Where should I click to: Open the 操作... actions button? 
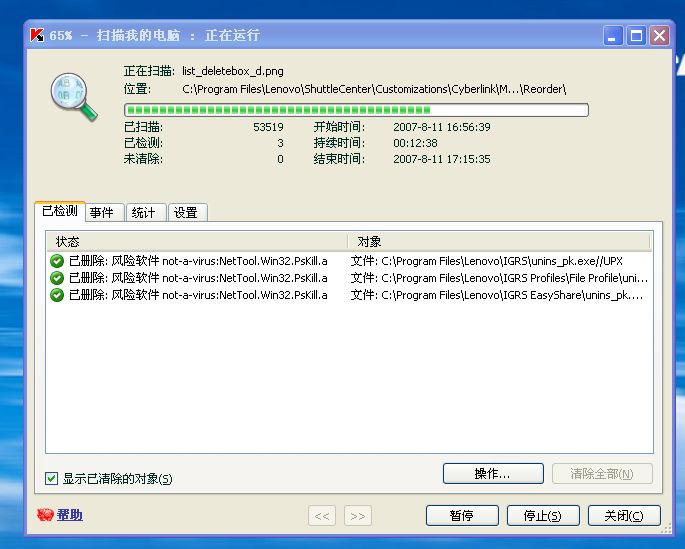point(493,473)
